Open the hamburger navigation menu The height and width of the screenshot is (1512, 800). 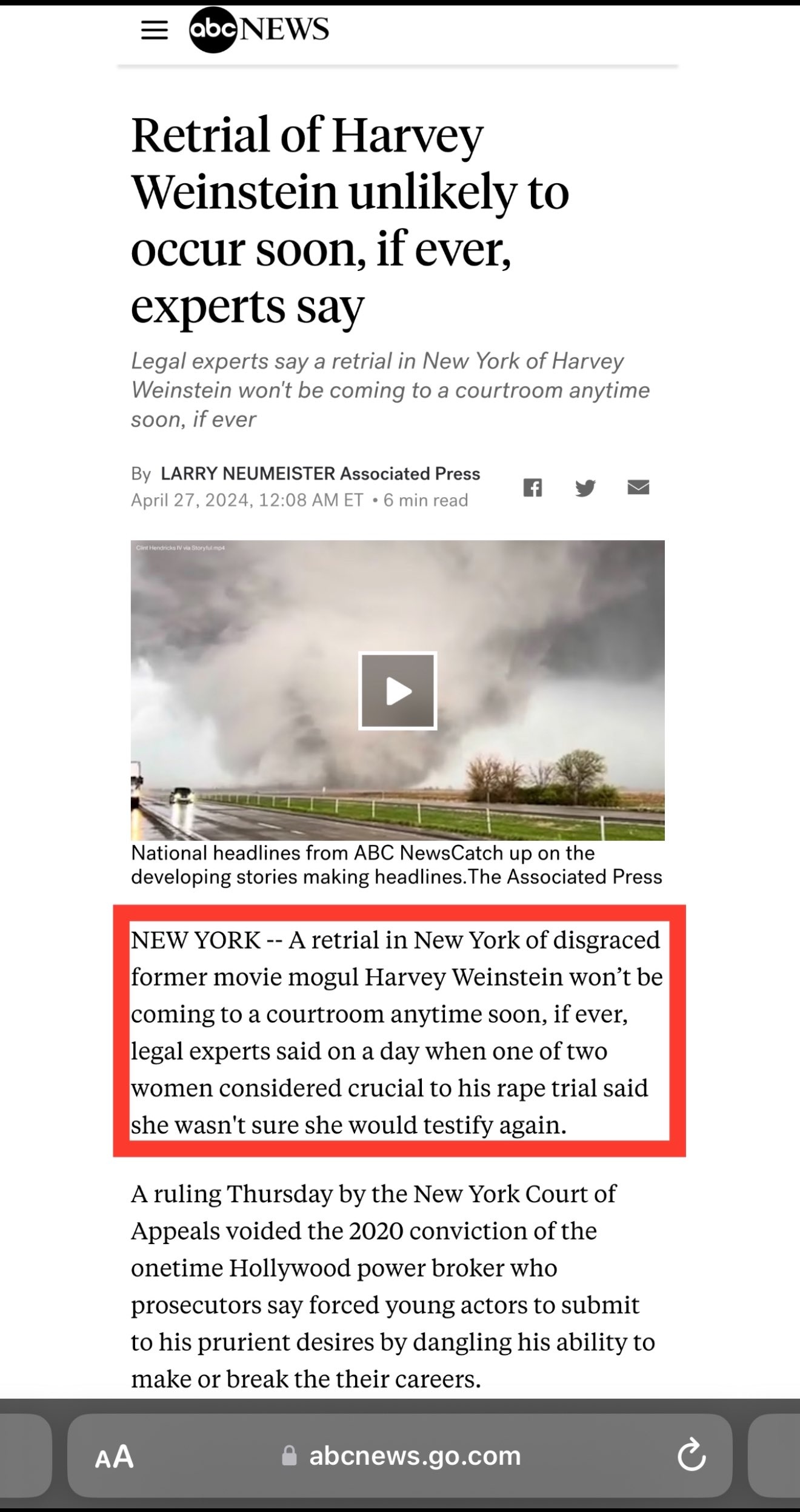point(154,30)
